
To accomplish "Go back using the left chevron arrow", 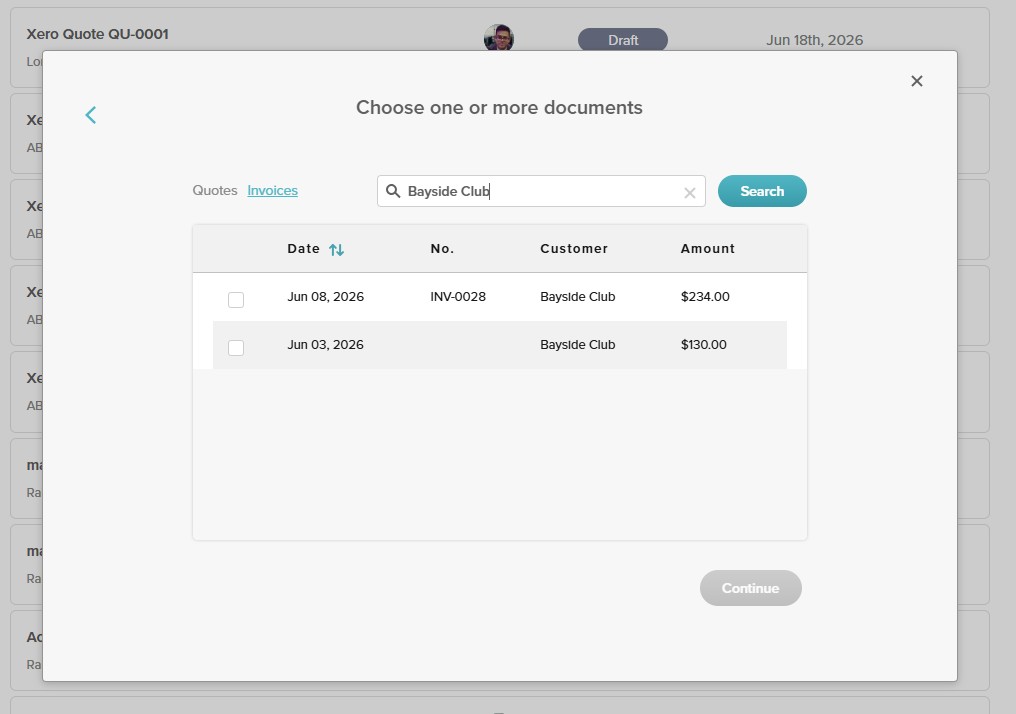I will 91,115.
